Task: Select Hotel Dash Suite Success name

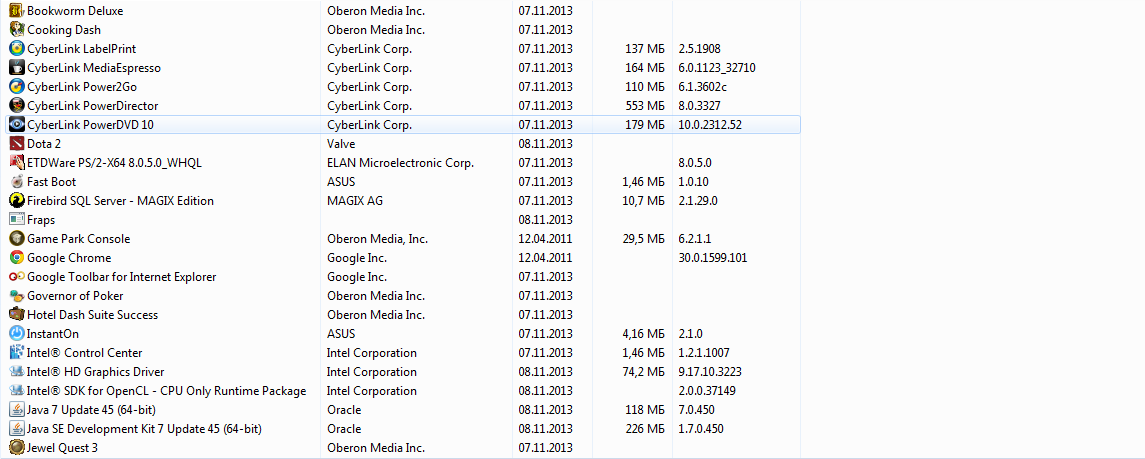Action: [93, 315]
